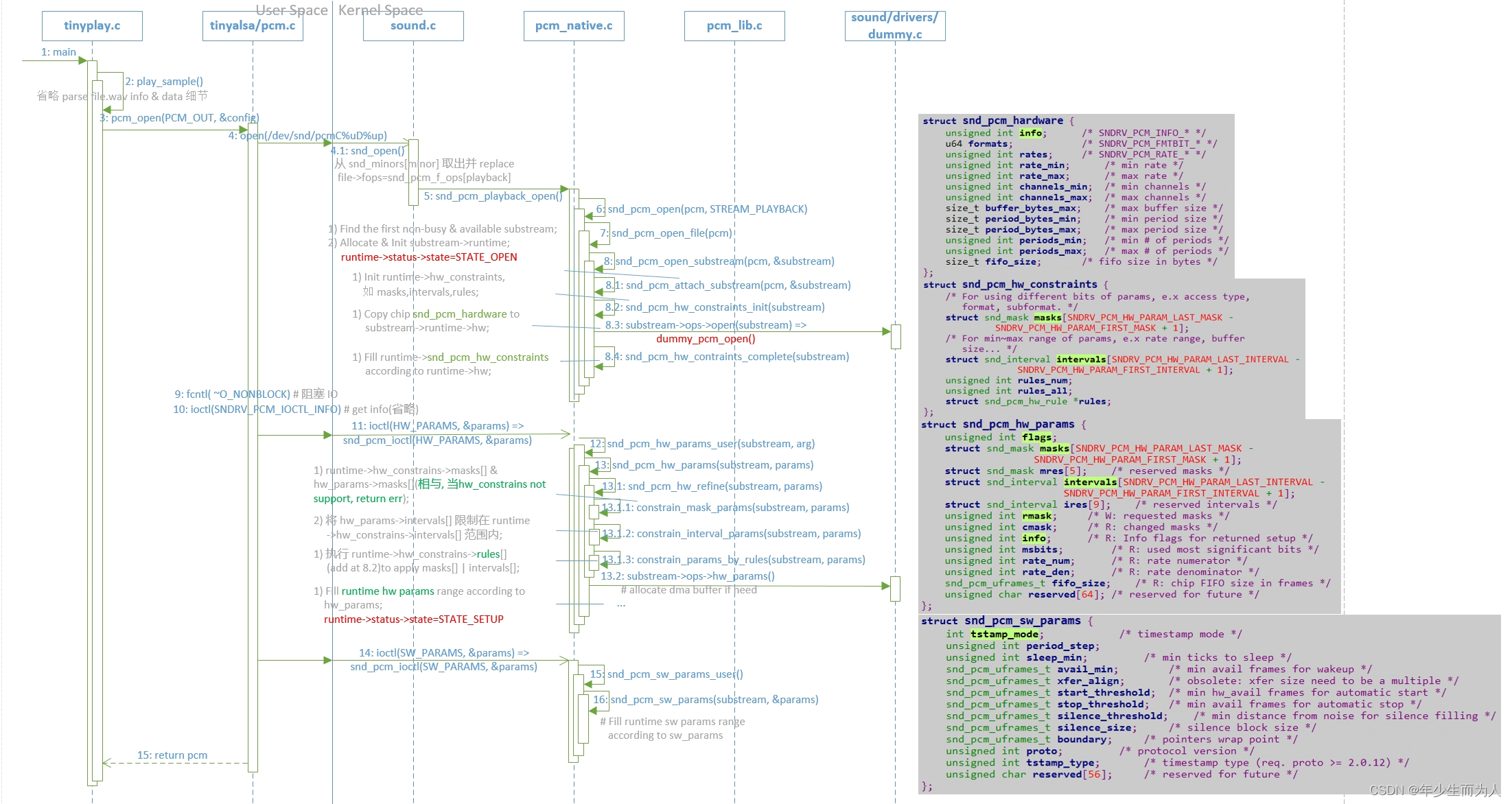The image size is (1512, 804).
Task: Select '13.1: snd_pcm_hw_refine(substream, params)' text
Action: pos(712,486)
